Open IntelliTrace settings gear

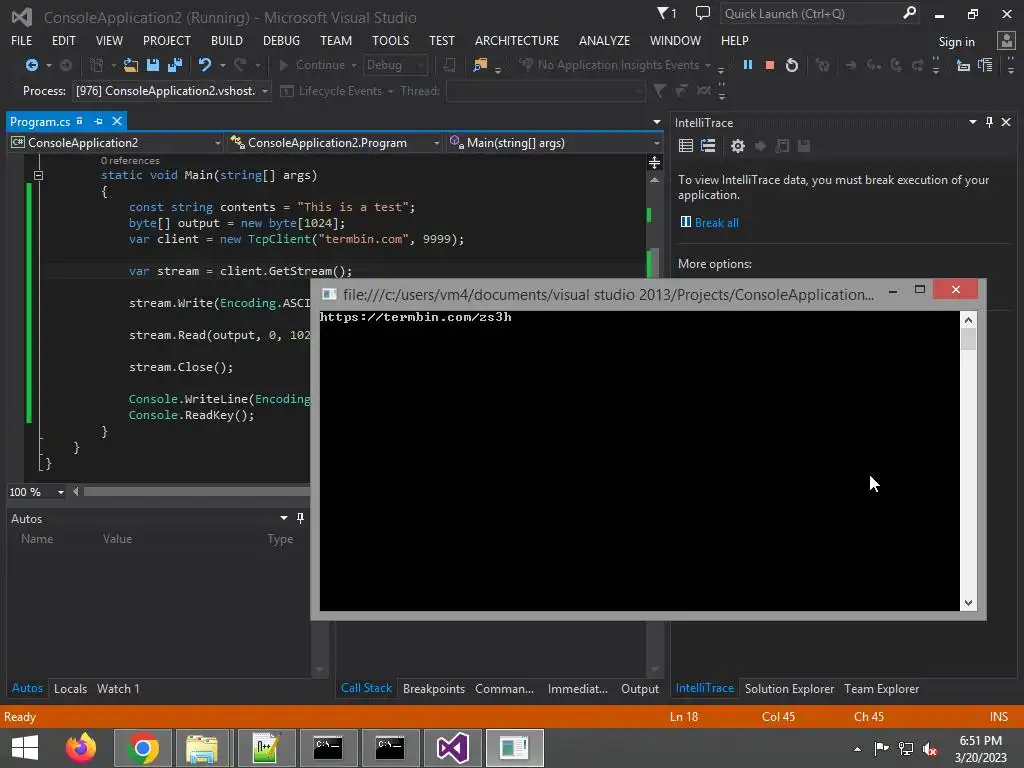tap(738, 146)
